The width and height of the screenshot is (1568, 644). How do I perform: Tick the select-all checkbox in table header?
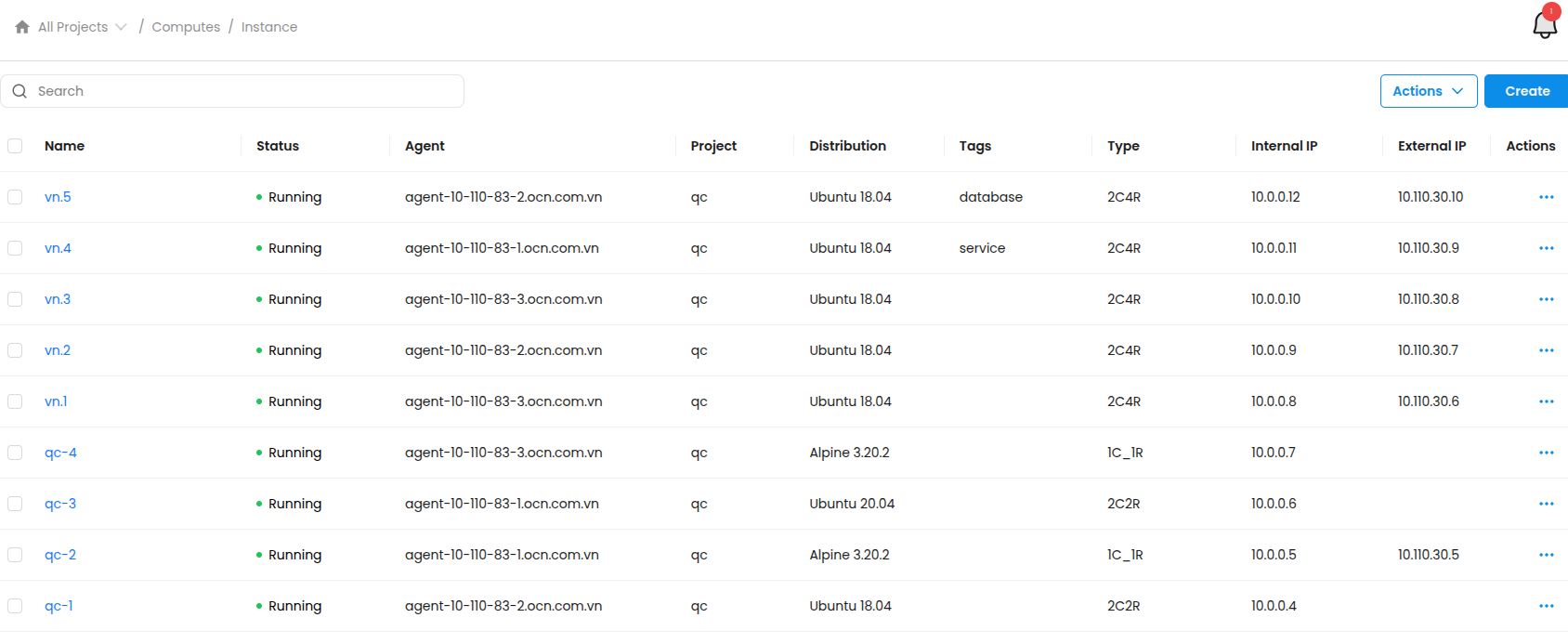(x=15, y=146)
